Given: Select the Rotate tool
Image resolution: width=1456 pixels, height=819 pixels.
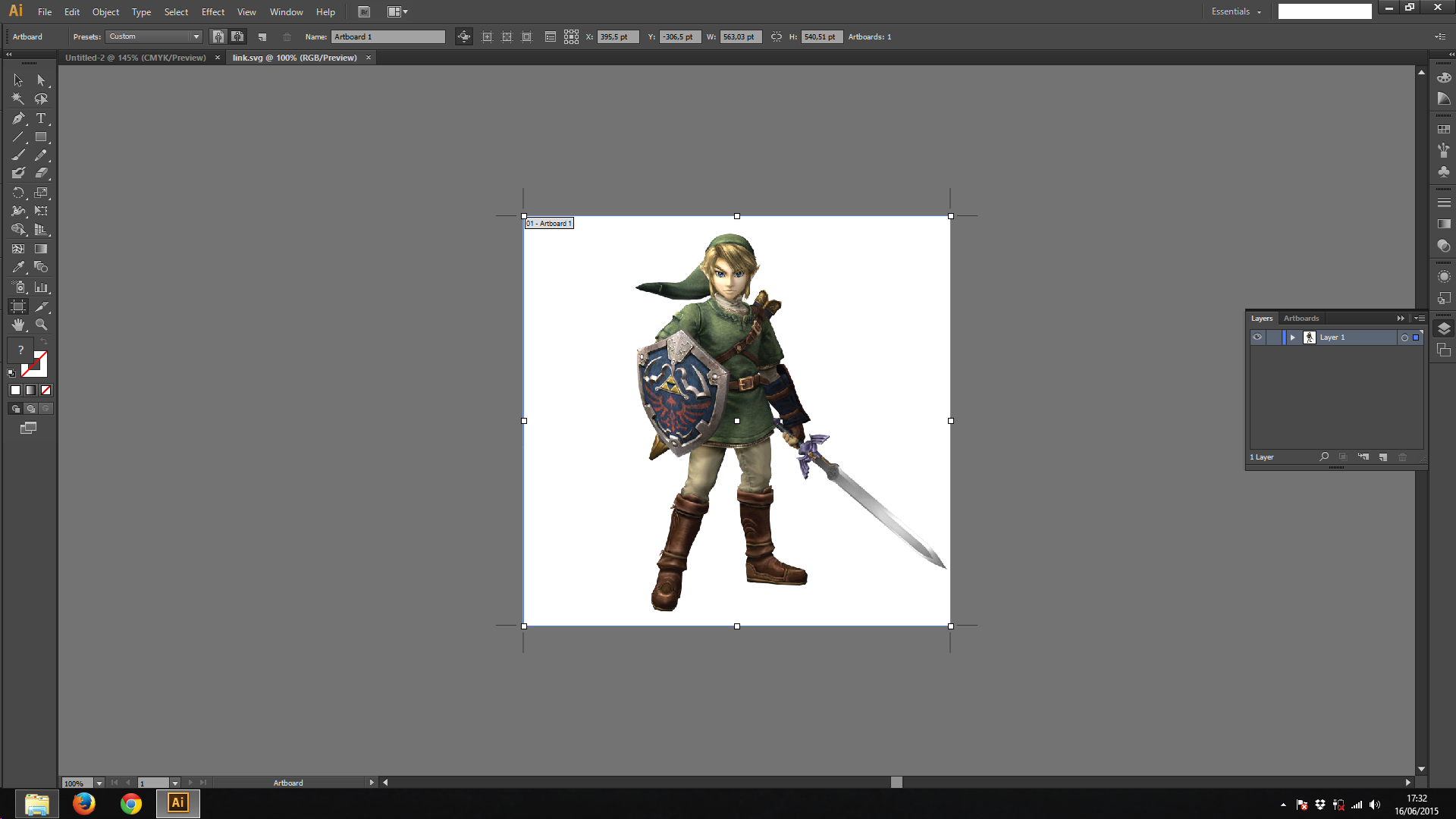Looking at the screenshot, I should tap(18, 193).
